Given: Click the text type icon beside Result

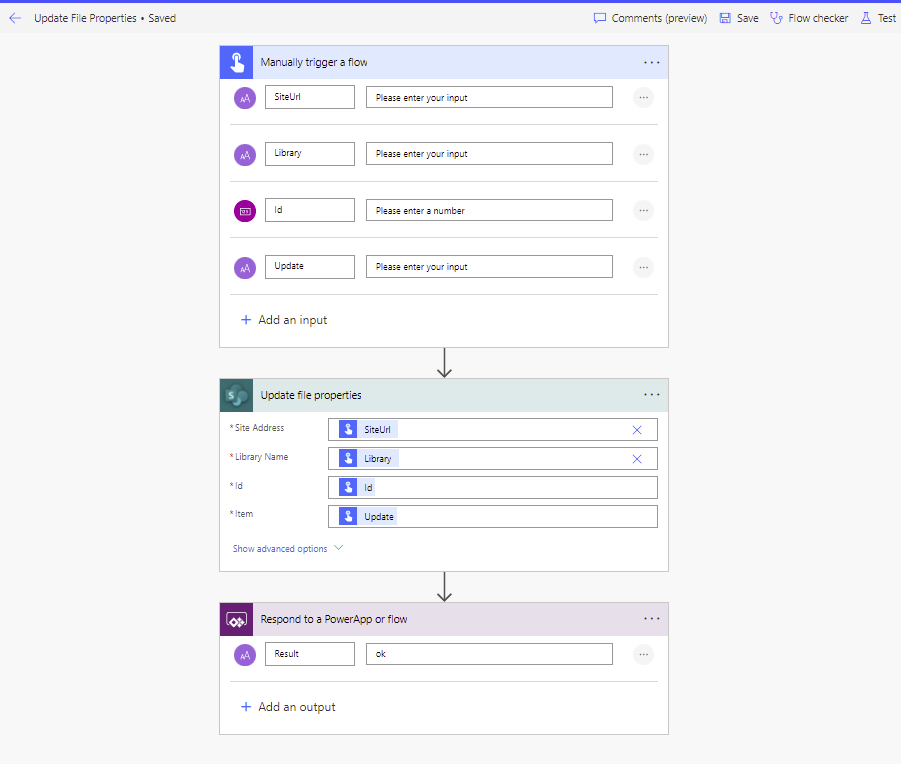Looking at the screenshot, I should point(245,655).
